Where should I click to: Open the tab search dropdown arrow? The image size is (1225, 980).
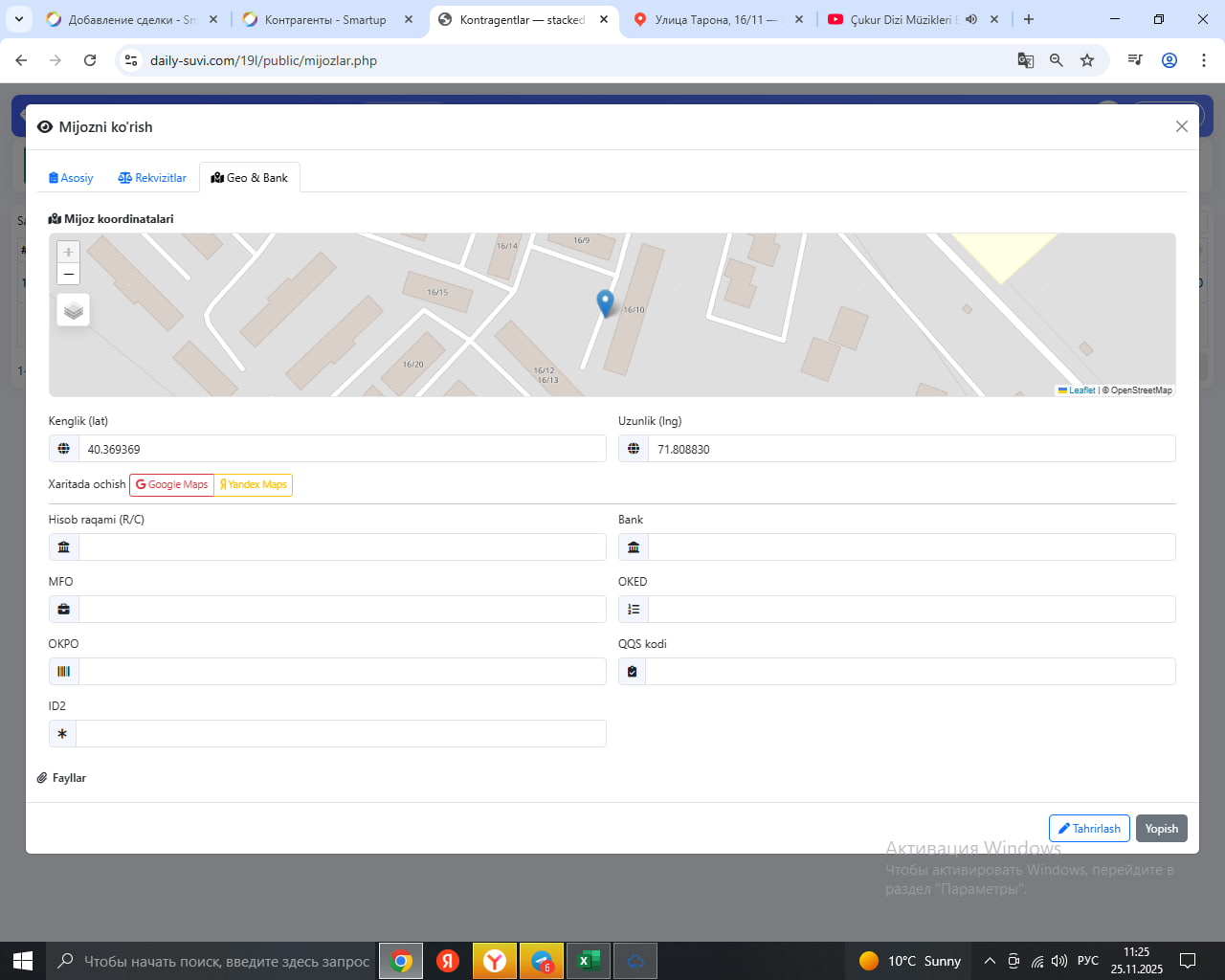click(x=19, y=19)
